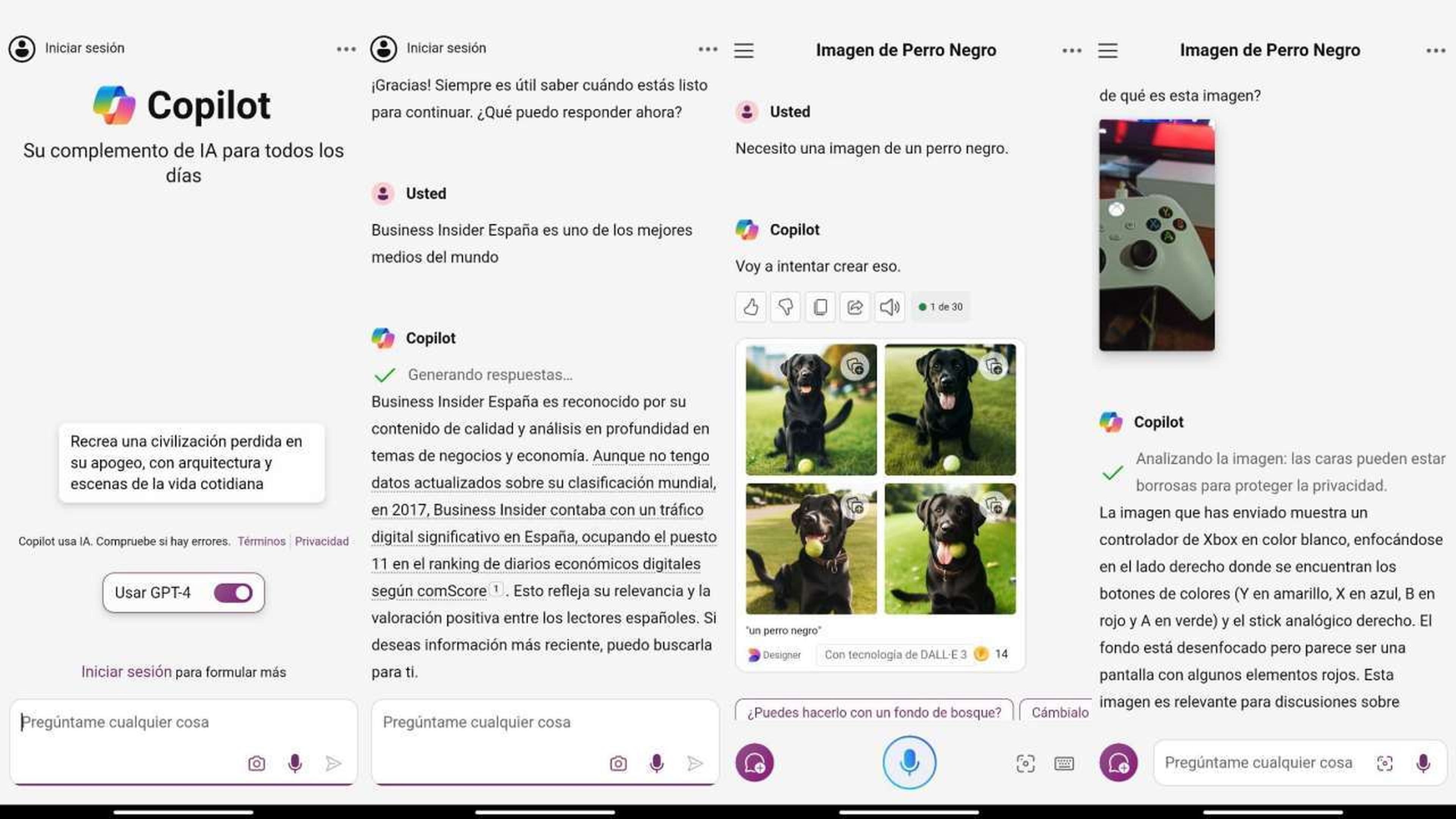1456x819 pixels.
Task: Share the Copilot dog image response
Action: [x=855, y=307]
